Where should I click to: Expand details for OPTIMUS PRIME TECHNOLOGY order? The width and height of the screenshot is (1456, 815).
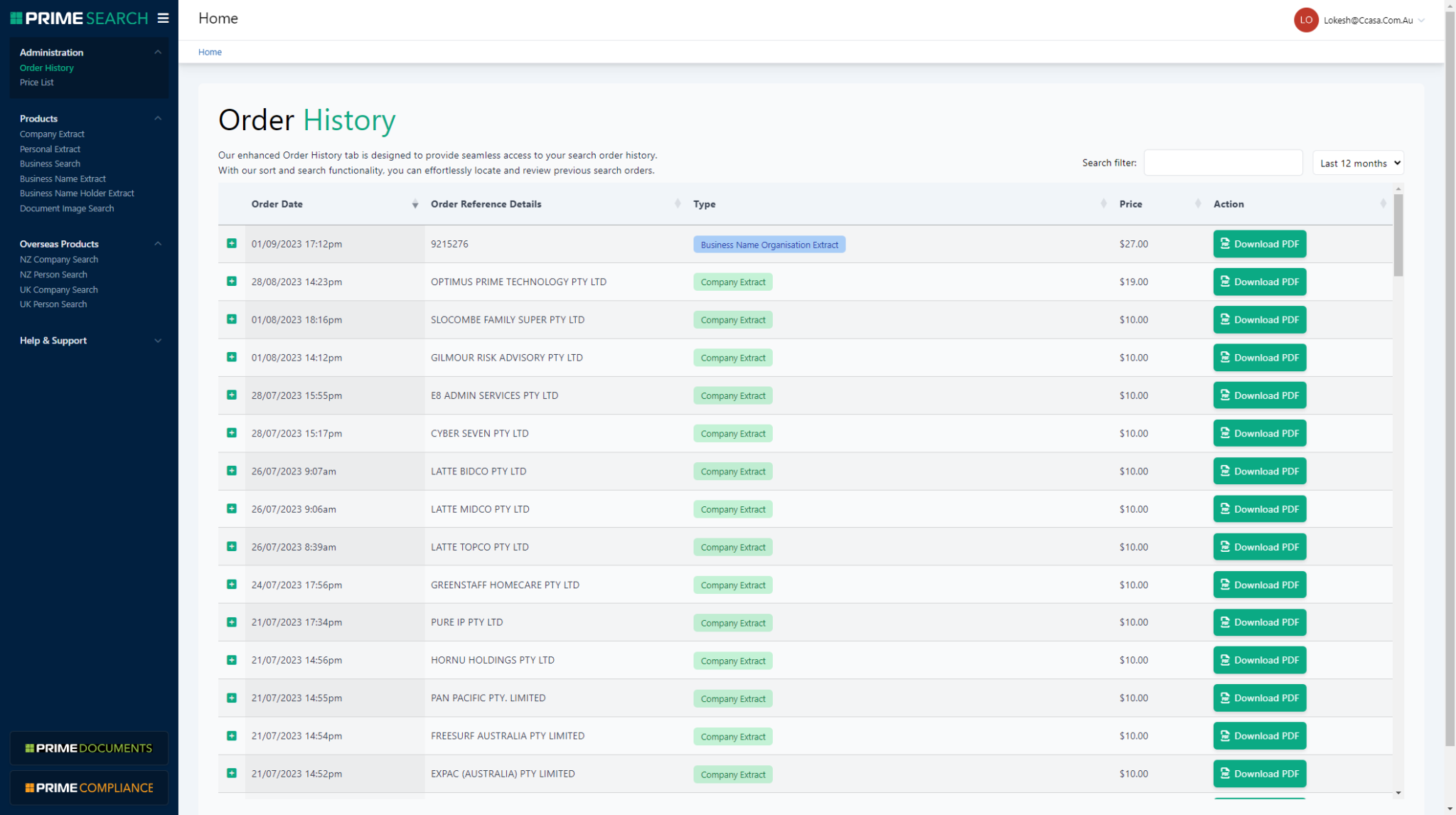231,281
